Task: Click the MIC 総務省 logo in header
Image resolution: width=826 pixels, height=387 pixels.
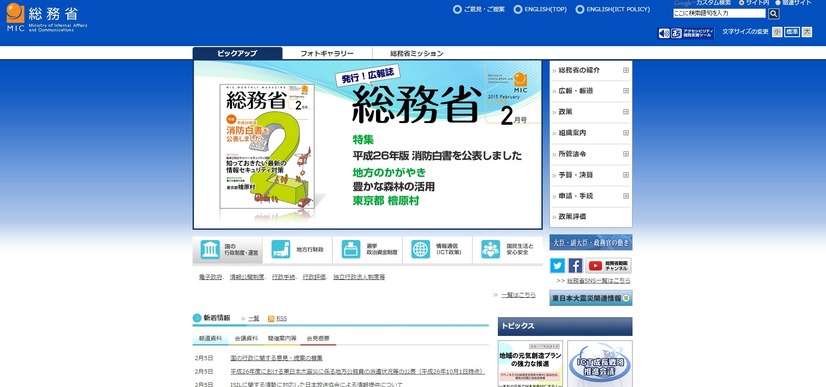Action: [x=47, y=17]
